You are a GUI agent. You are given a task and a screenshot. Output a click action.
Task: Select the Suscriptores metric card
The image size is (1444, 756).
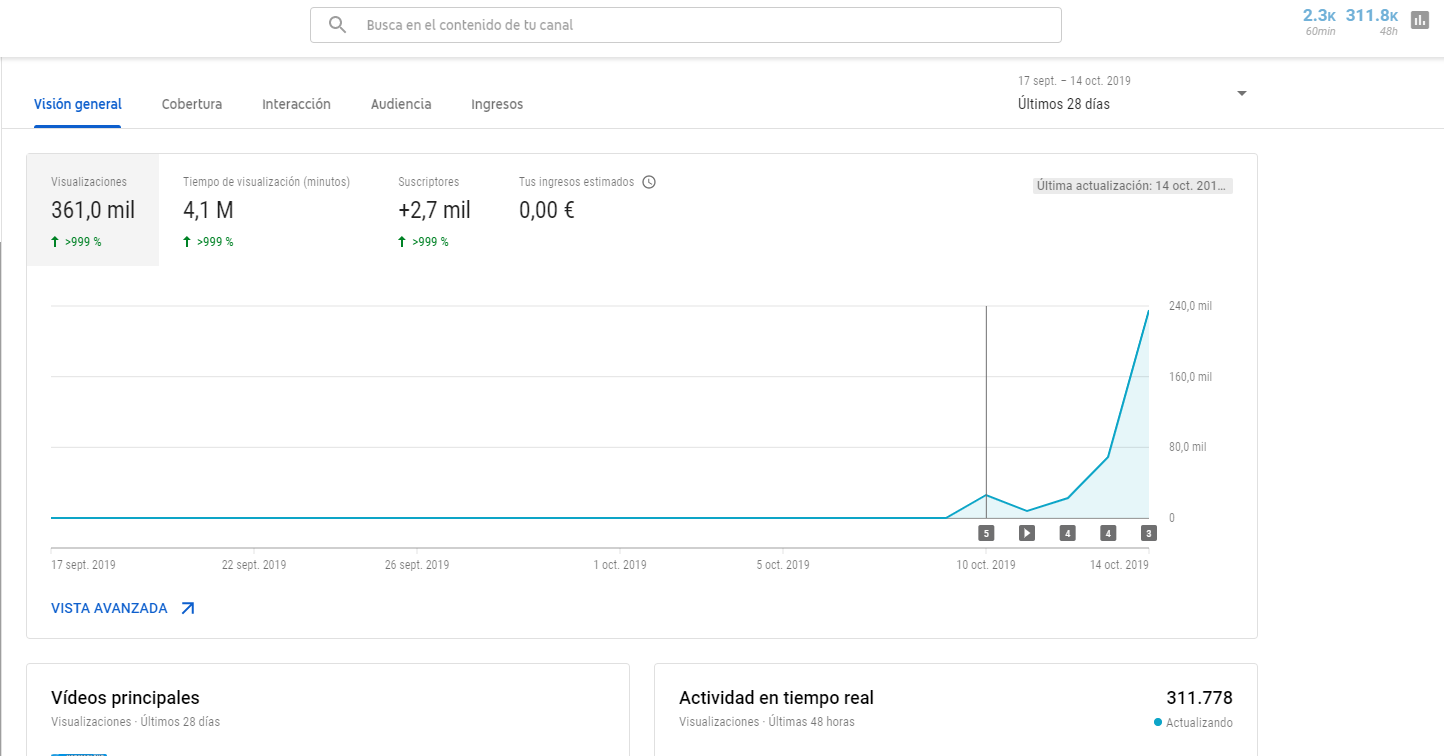(434, 210)
